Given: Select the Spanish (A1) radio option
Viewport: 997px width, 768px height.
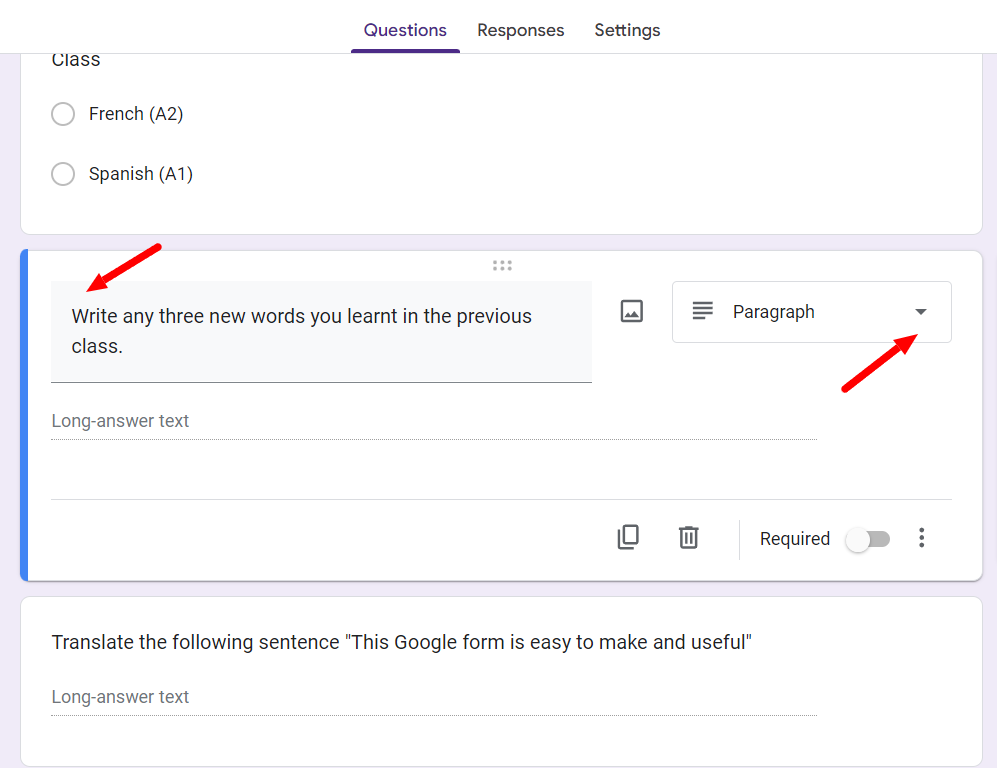Looking at the screenshot, I should point(63,174).
